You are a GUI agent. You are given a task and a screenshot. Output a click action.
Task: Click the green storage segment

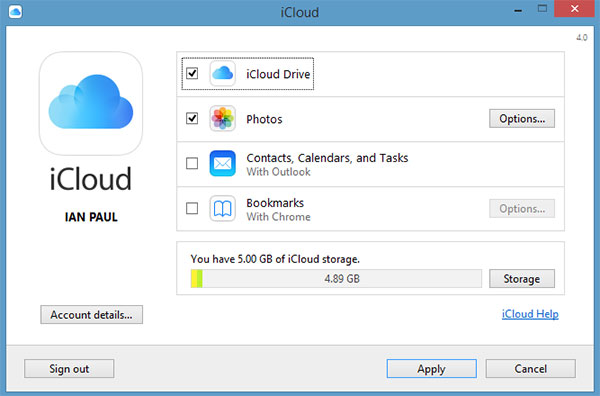coord(199,279)
